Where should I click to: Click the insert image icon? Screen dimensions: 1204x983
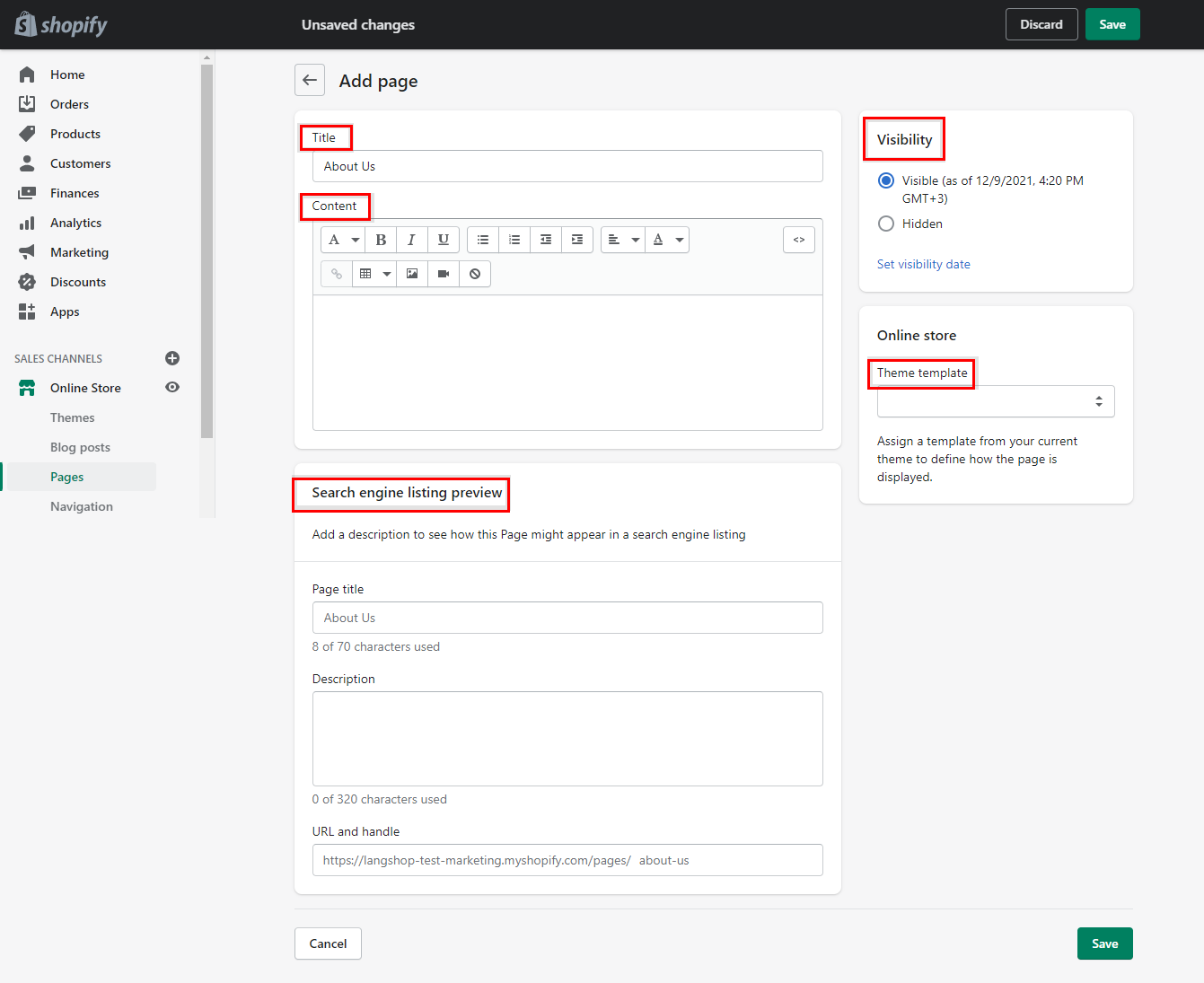click(x=412, y=274)
